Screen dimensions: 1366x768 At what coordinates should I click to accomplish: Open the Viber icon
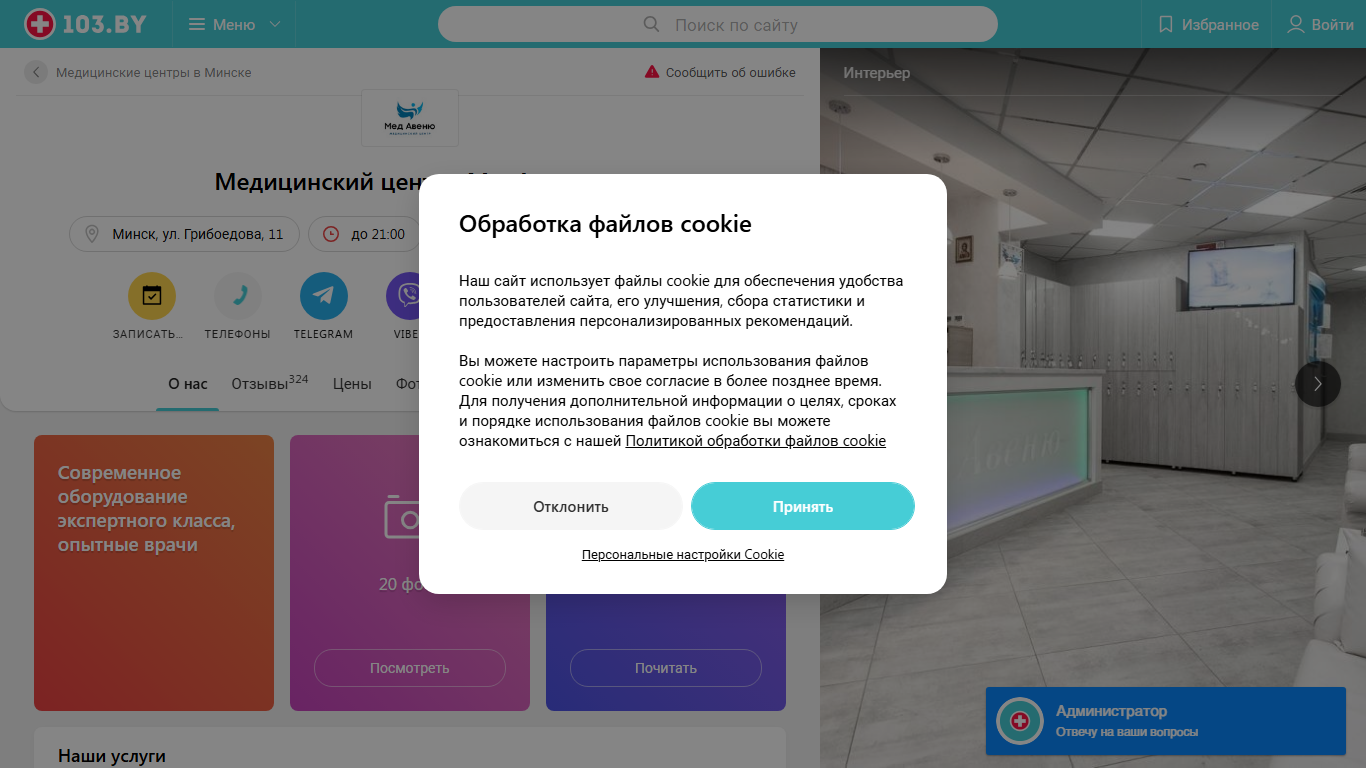click(x=404, y=296)
